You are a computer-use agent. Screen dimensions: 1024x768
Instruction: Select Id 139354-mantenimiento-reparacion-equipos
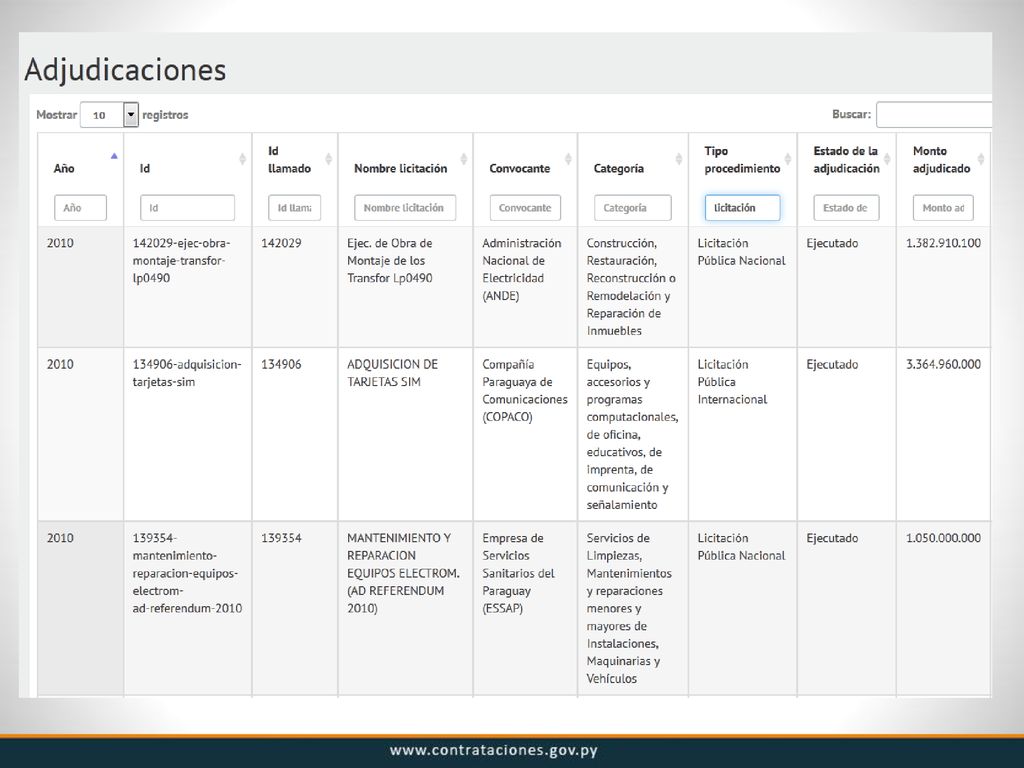187,573
